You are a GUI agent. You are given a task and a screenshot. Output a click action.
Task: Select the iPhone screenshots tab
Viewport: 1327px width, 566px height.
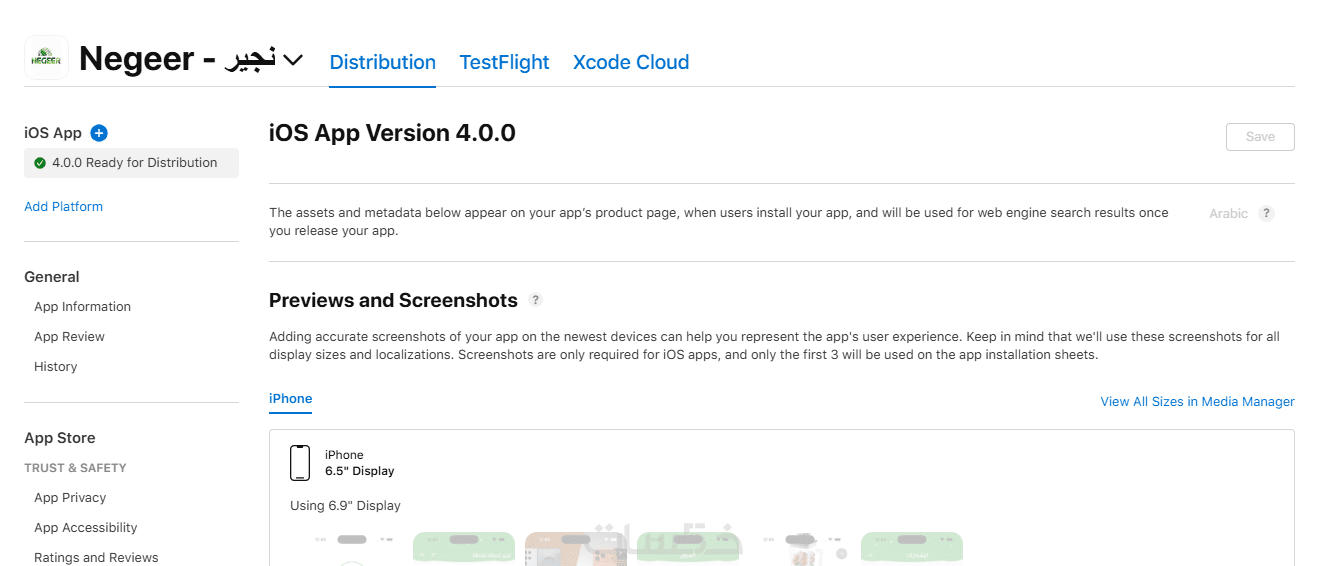[291, 399]
